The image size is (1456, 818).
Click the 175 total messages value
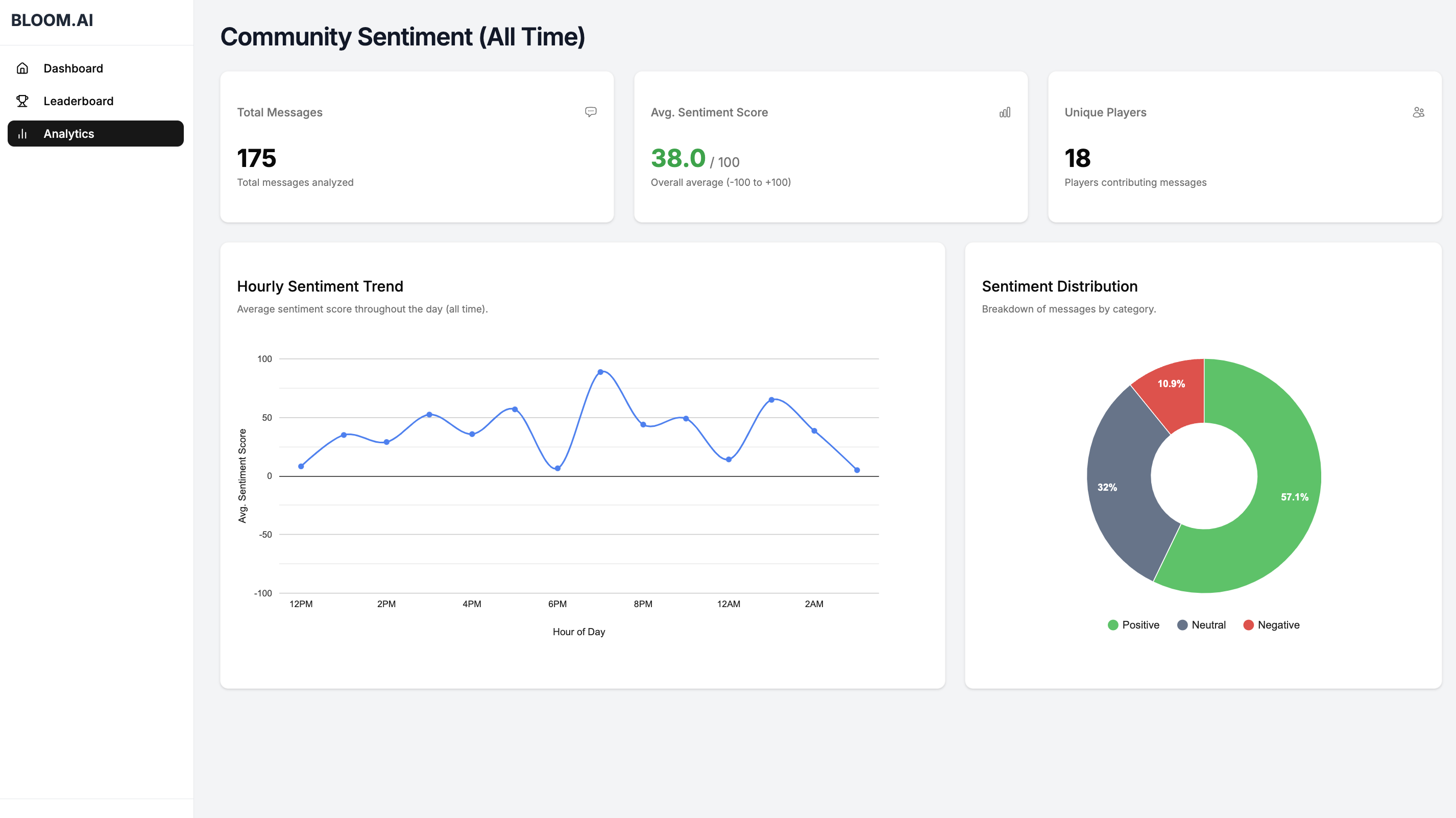click(x=257, y=158)
